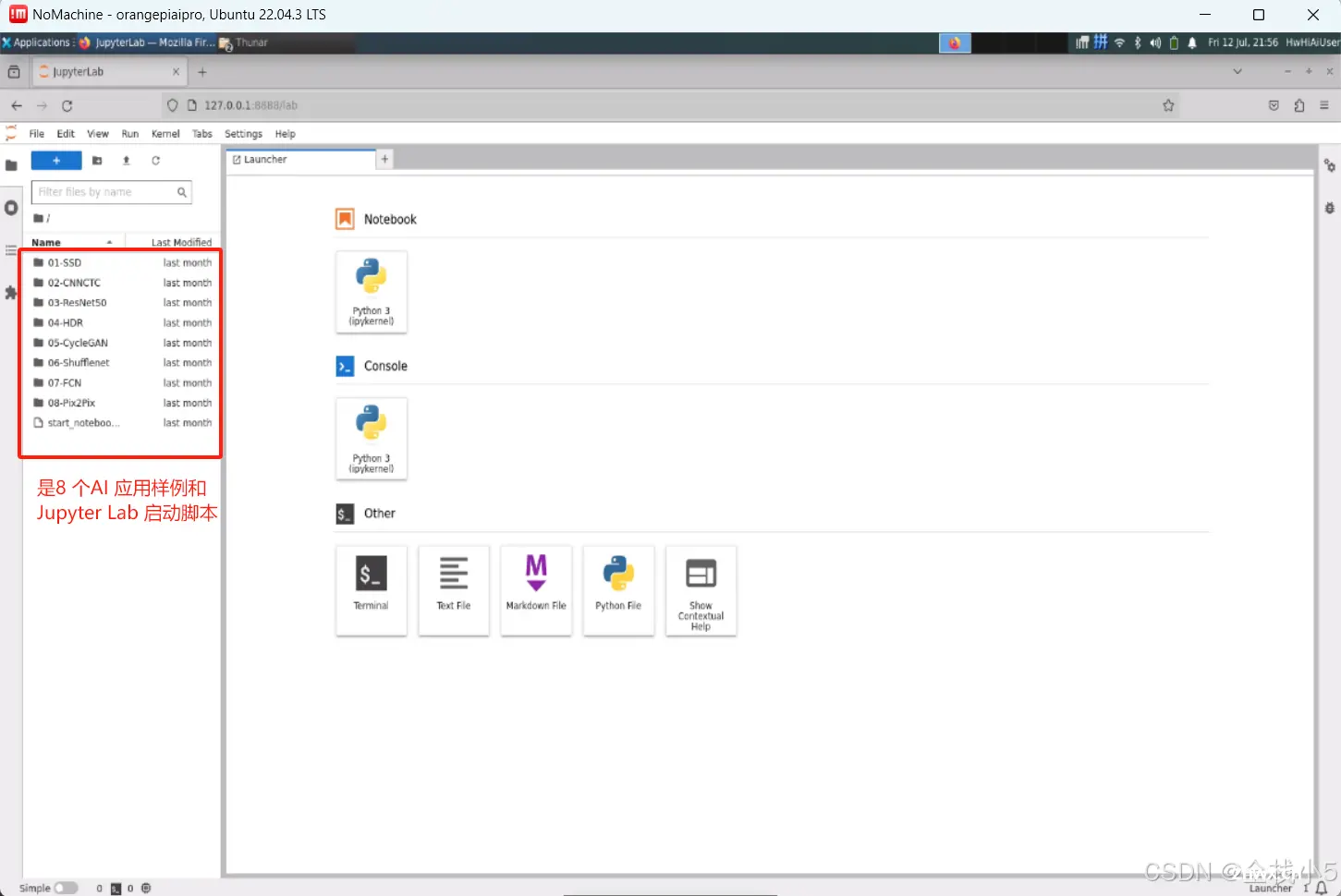Open the Tabs menu
Screen dimensions: 1341x896
point(202,134)
